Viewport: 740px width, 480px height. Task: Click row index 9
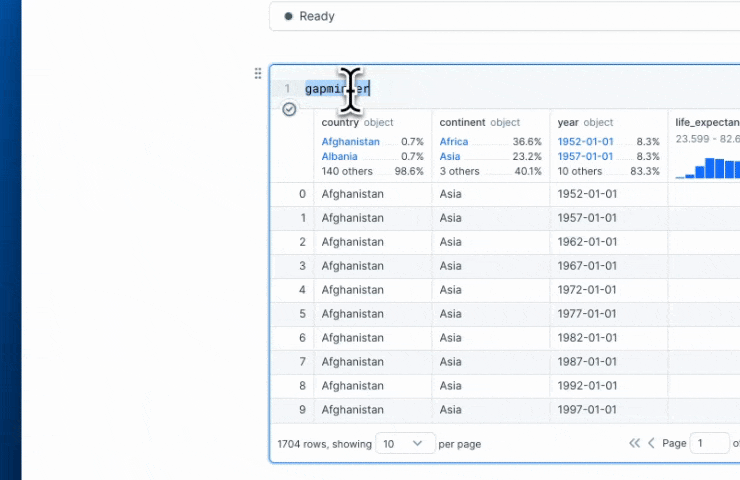click(302, 410)
